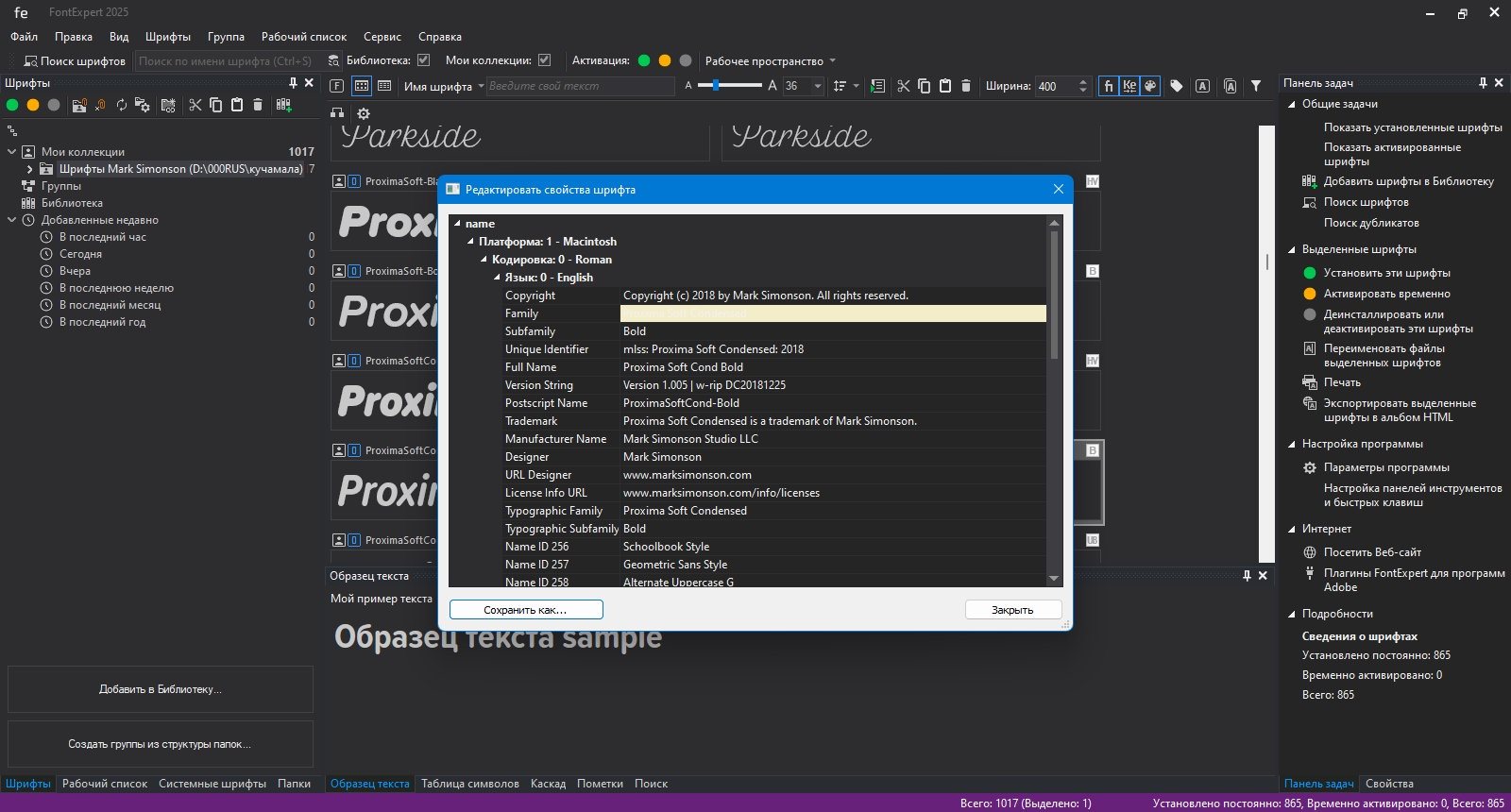Toggle the ligatures (fi) button in the toolbar
The width and height of the screenshot is (1511, 812).
(x=1109, y=86)
